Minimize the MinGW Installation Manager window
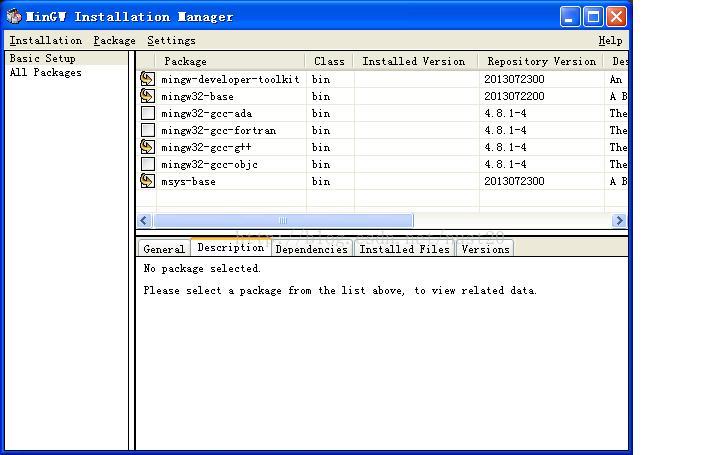This screenshot has height=455, width=720. point(570,17)
